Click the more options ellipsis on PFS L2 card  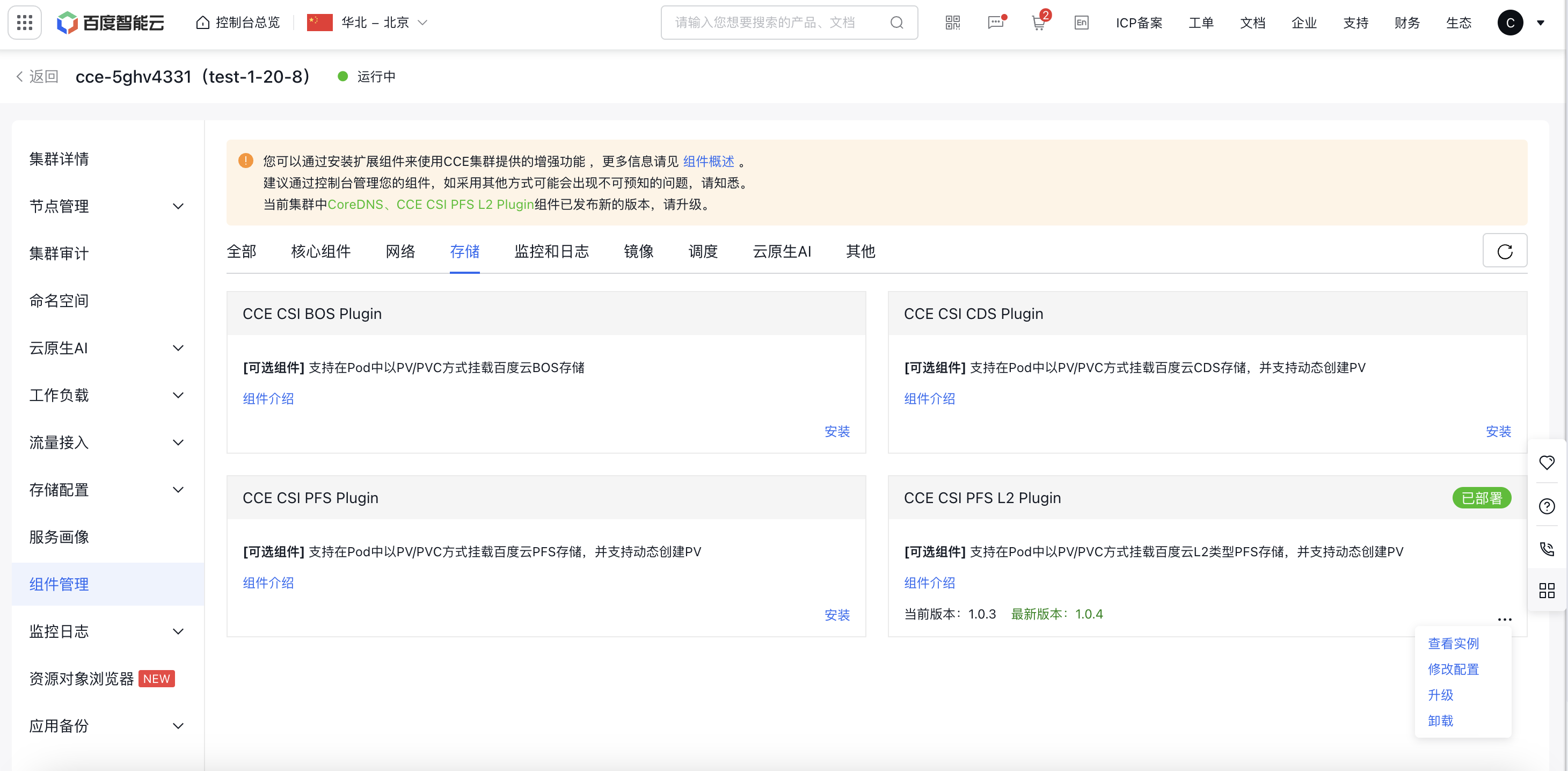coord(1504,620)
